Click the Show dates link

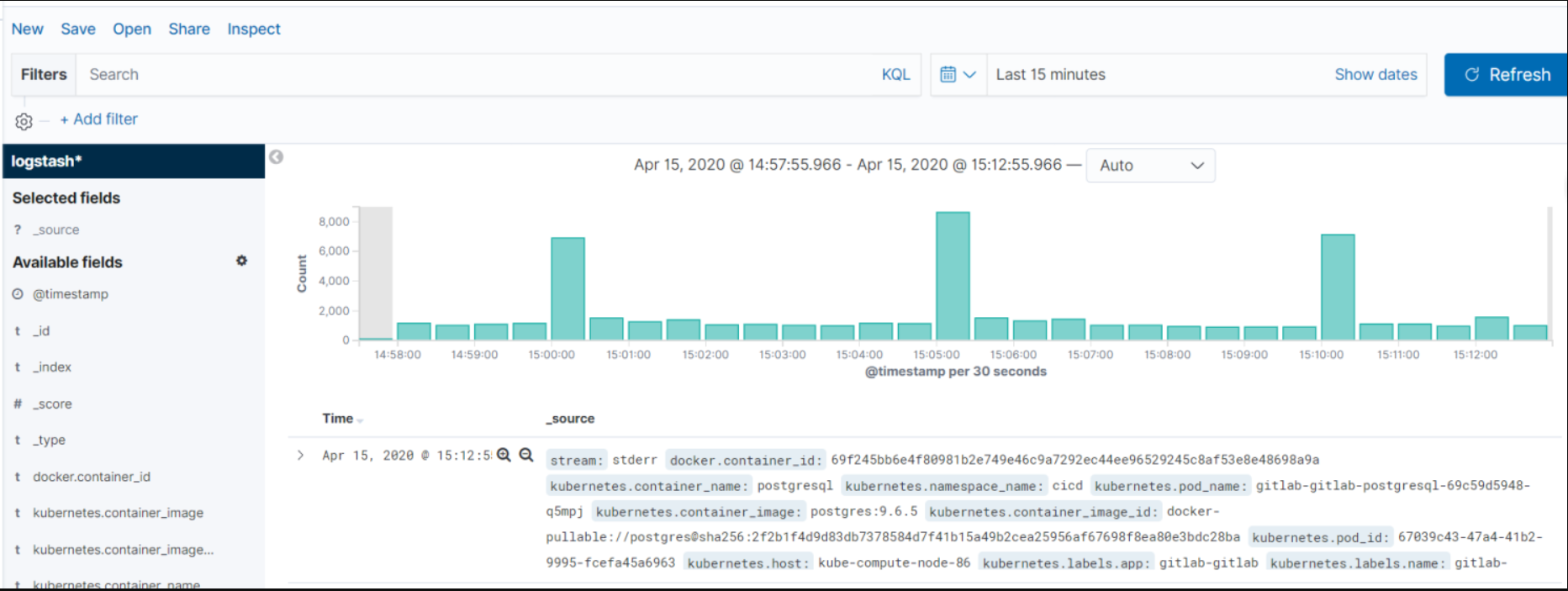1375,74
